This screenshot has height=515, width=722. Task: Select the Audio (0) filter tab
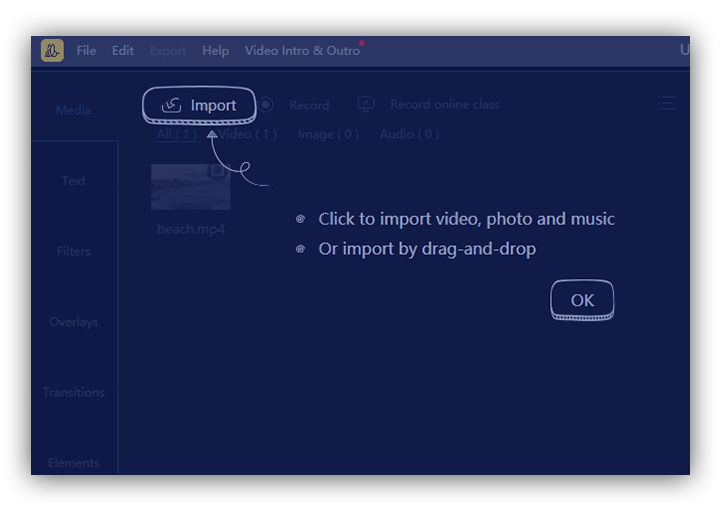point(409,134)
